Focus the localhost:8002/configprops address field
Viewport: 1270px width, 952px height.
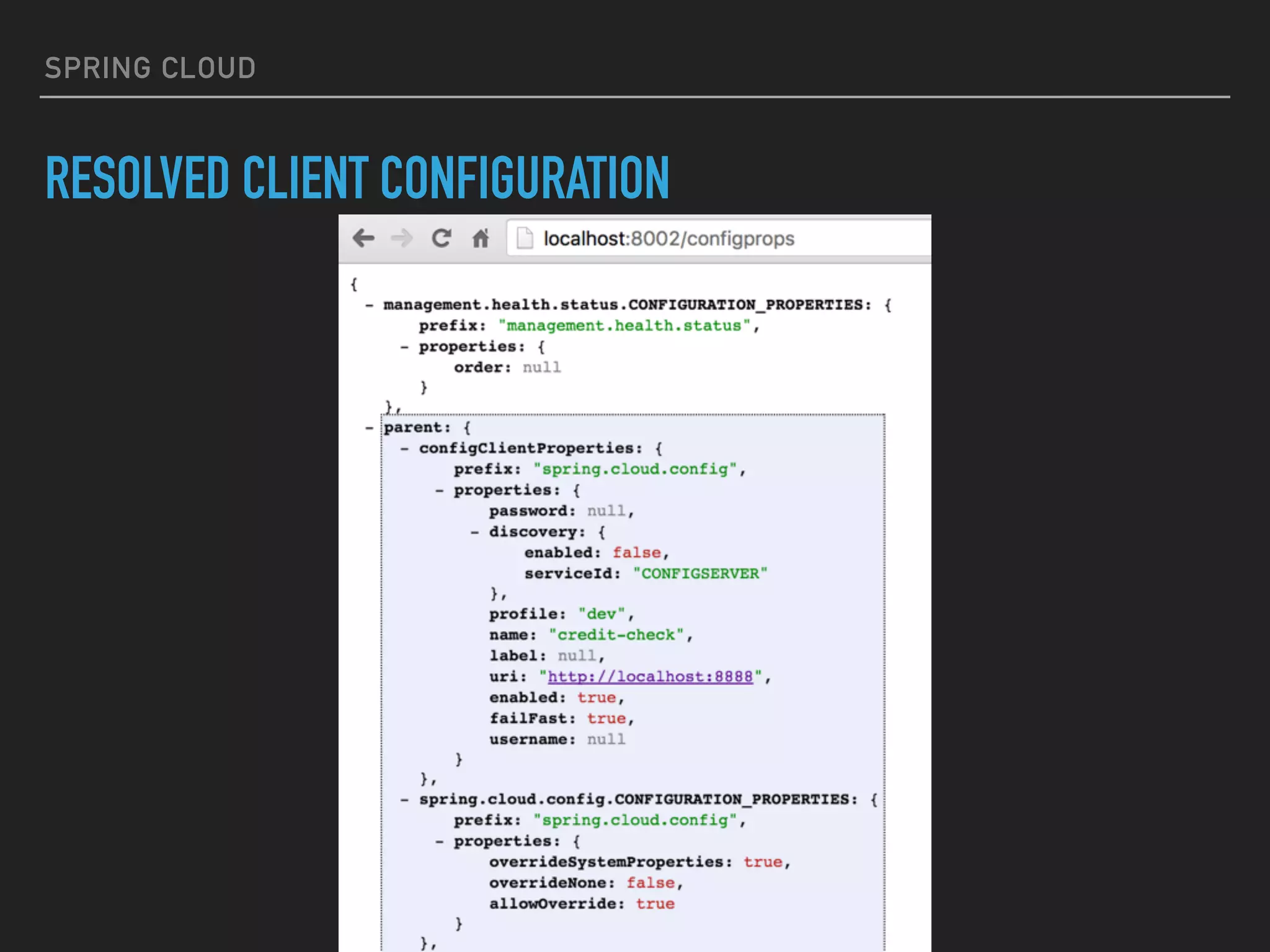pyautogui.click(x=719, y=238)
